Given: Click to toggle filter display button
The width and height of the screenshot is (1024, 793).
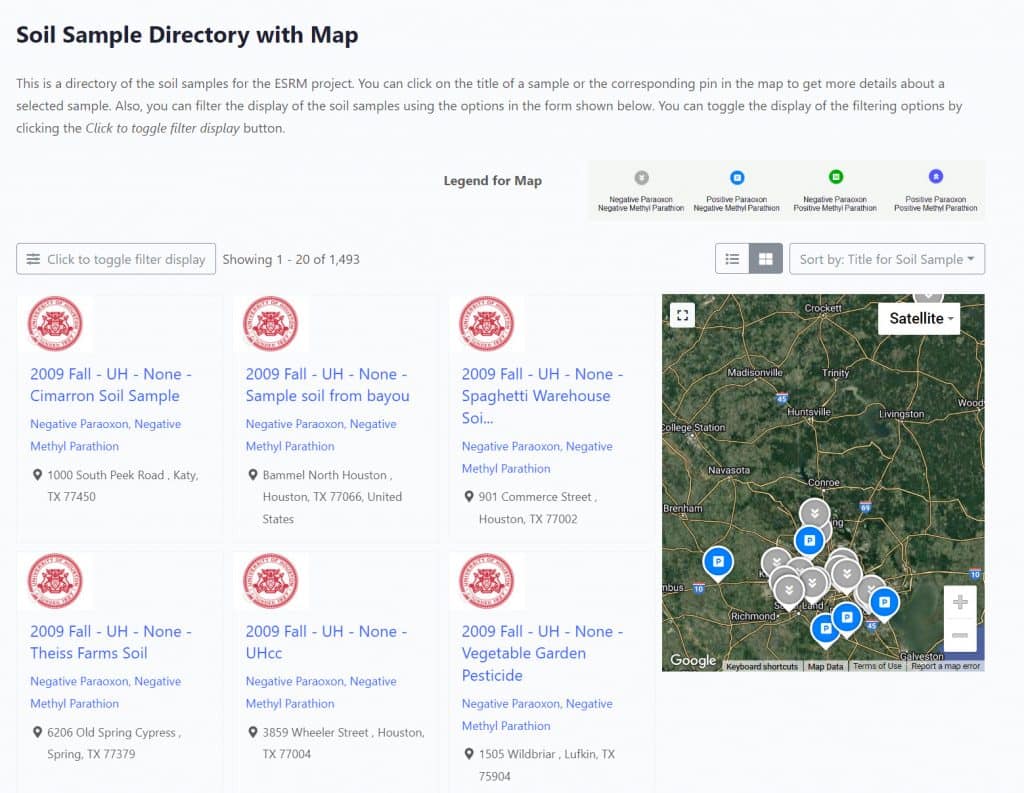Looking at the screenshot, I should [116, 259].
